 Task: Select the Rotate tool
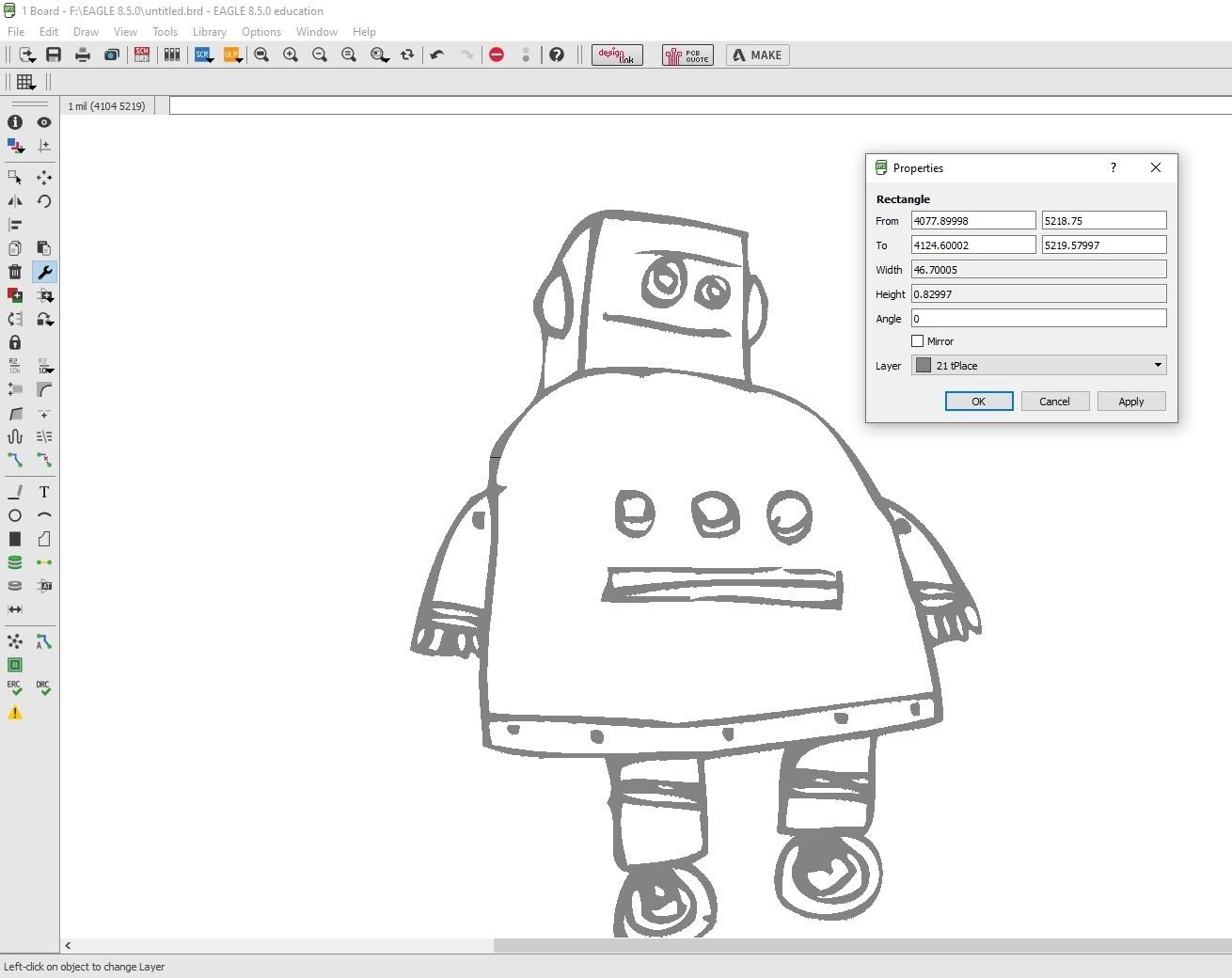[x=44, y=201]
